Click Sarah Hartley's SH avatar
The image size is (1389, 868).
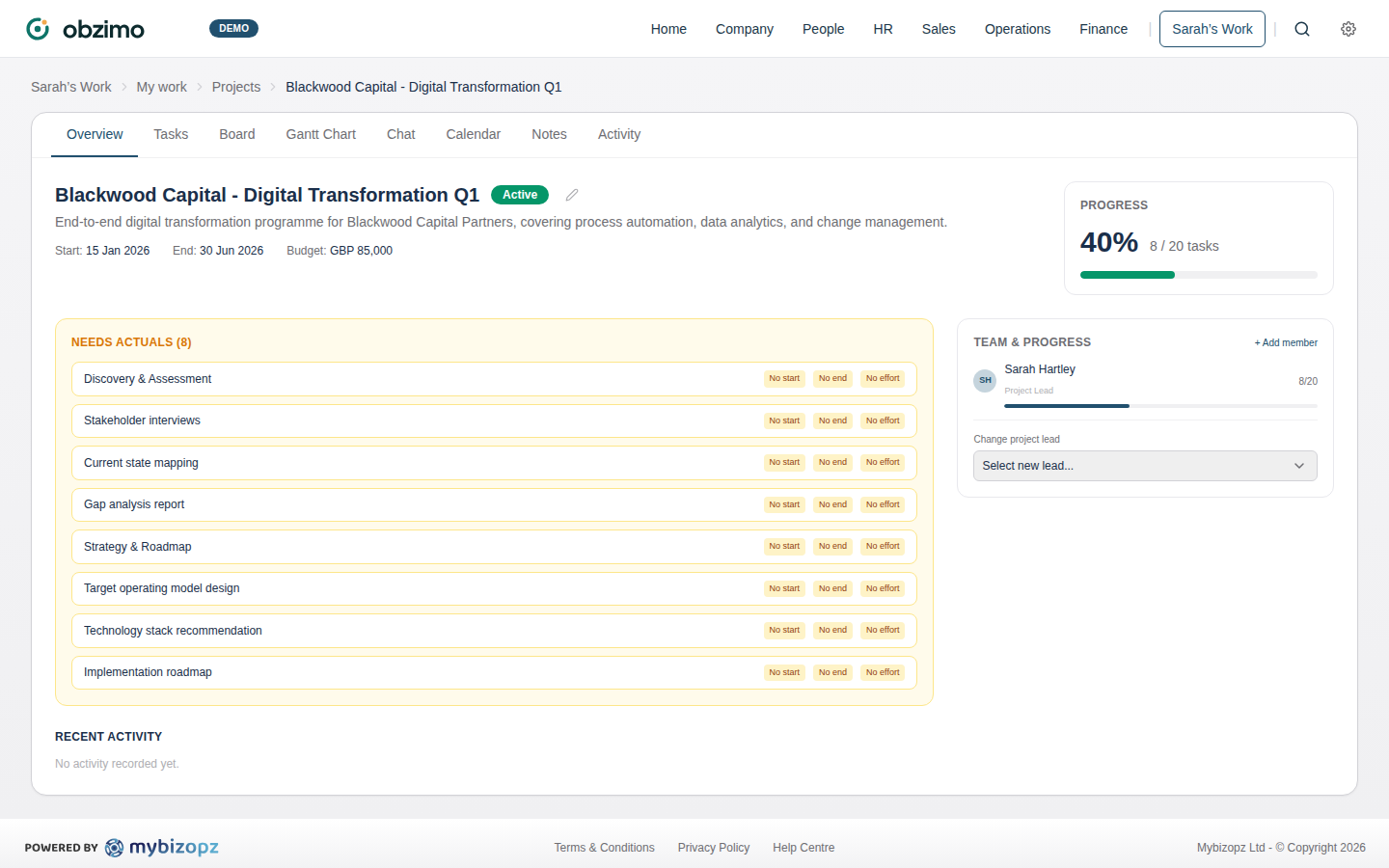tap(985, 380)
